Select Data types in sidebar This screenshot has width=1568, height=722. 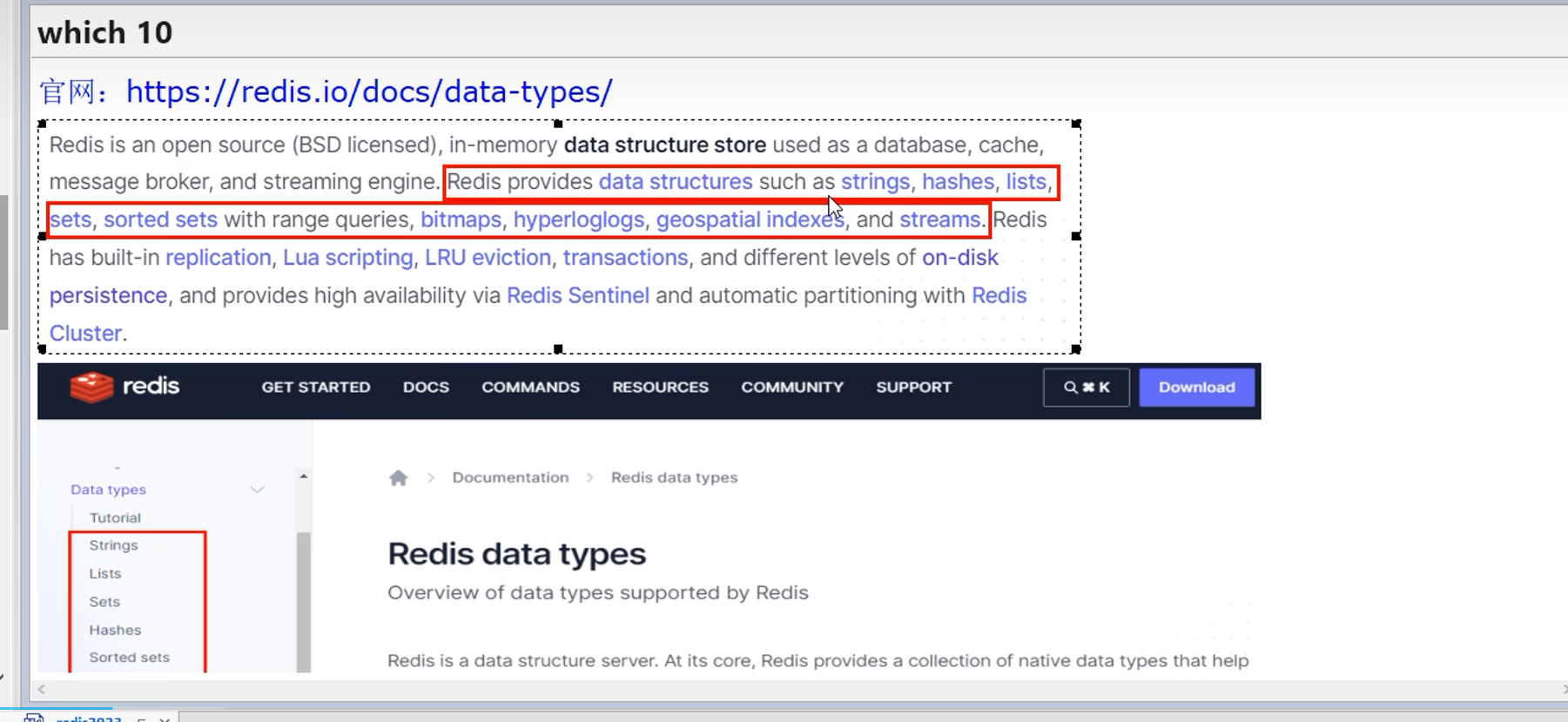(x=108, y=489)
